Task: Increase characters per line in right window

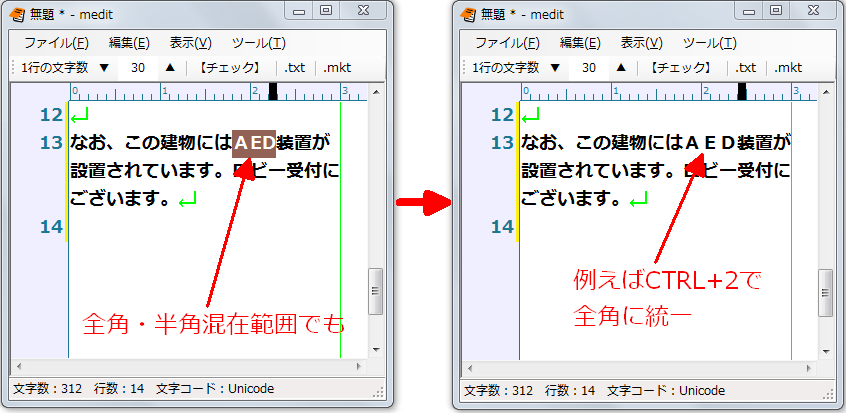Action: click(x=621, y=67)
